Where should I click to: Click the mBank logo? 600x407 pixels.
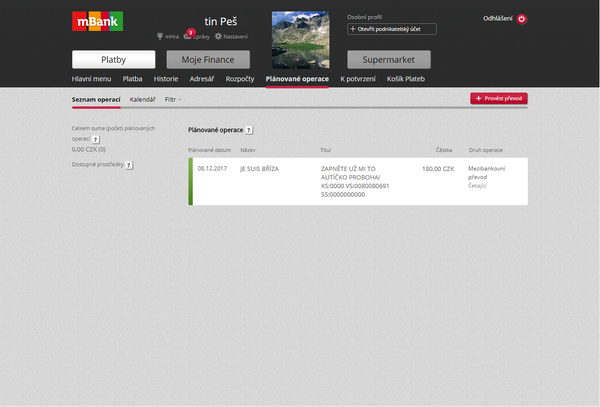coord(98,21)
